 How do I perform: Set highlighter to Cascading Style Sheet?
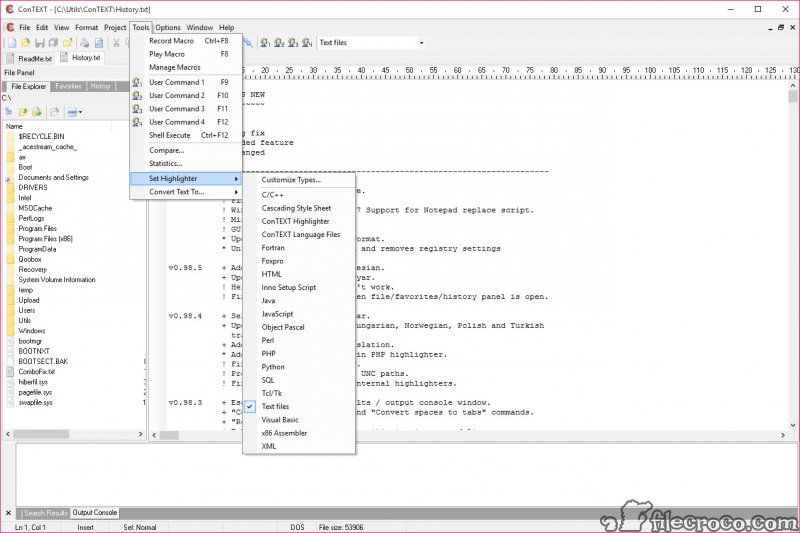pyautogui.click(x=299, y=208)
